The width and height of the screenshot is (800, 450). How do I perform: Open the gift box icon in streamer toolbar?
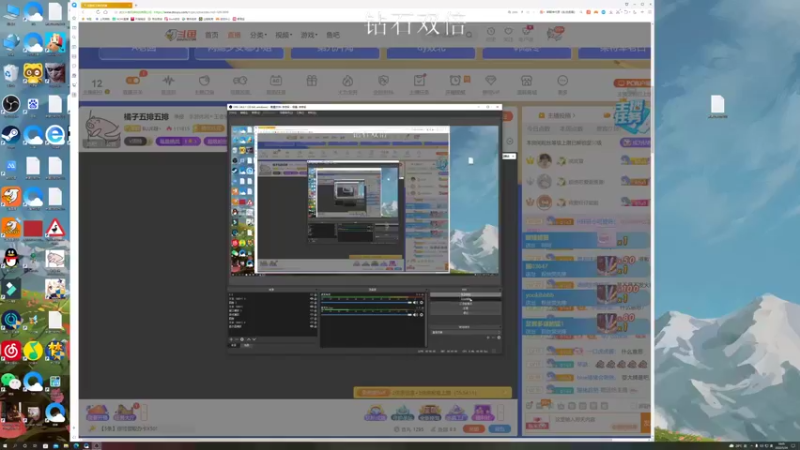[312, 81]
